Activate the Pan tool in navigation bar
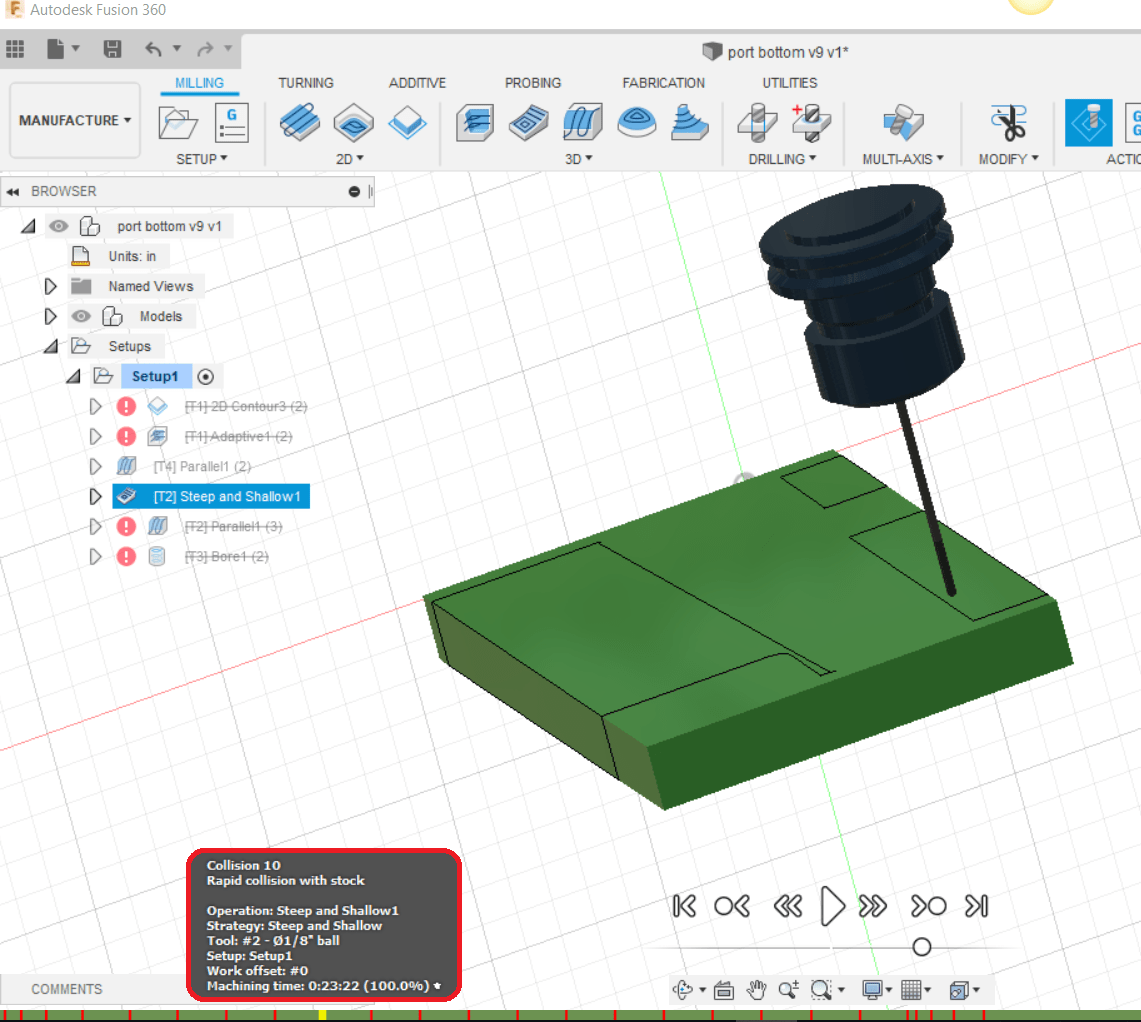The height and width of the screenshot is (1022, 1141). [x=756, y=990]
